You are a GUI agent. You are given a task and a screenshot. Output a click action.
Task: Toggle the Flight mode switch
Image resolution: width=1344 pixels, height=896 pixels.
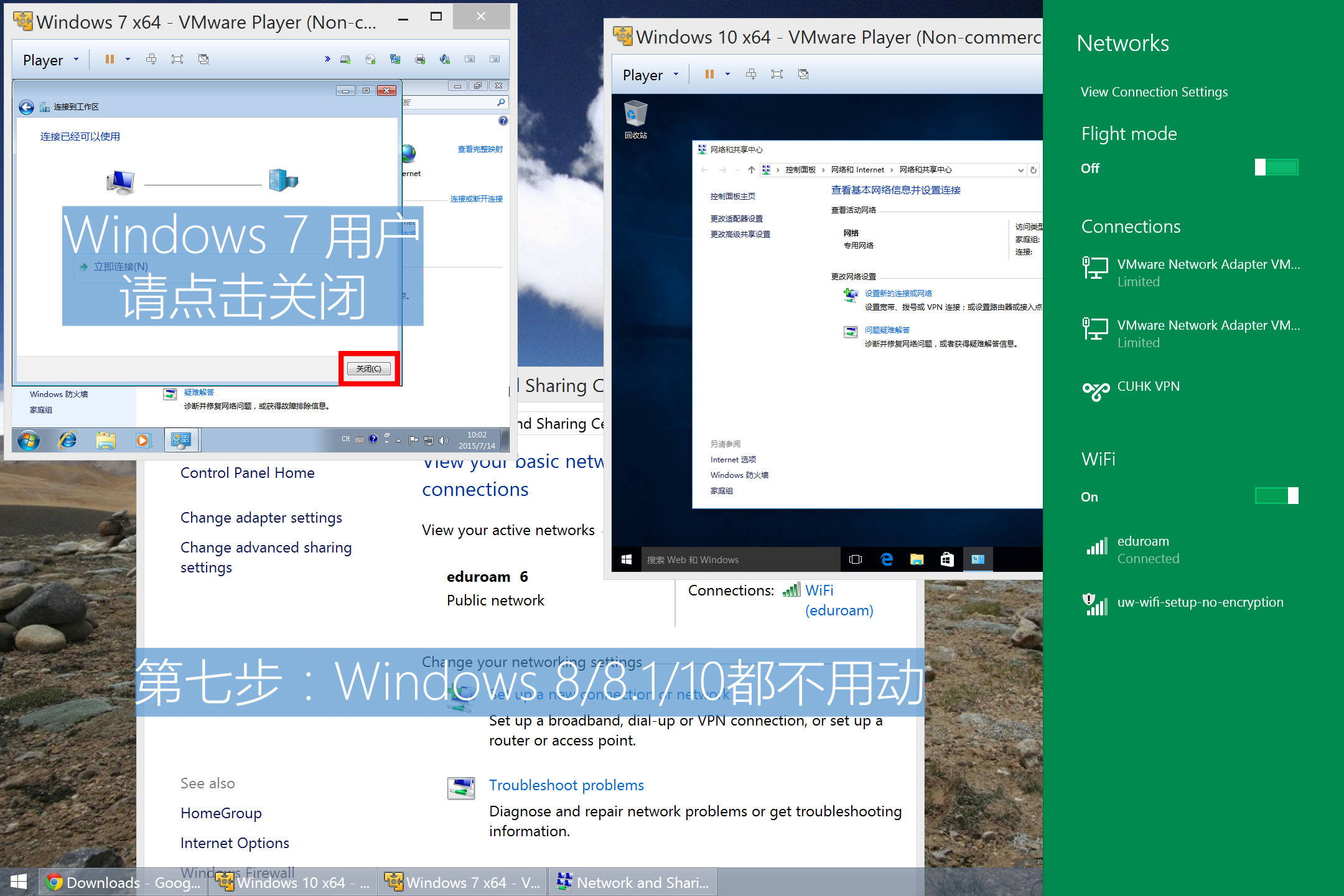coord(1276,167)
